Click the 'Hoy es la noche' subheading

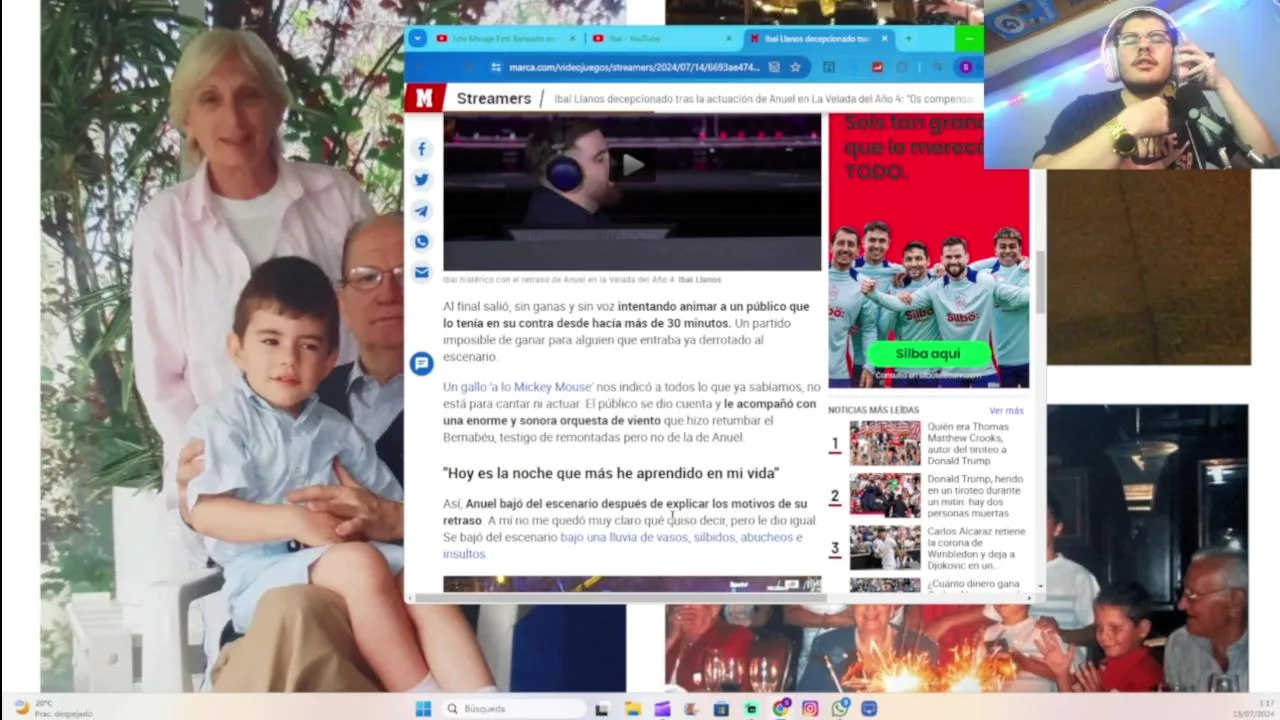[x=611, y=473]
